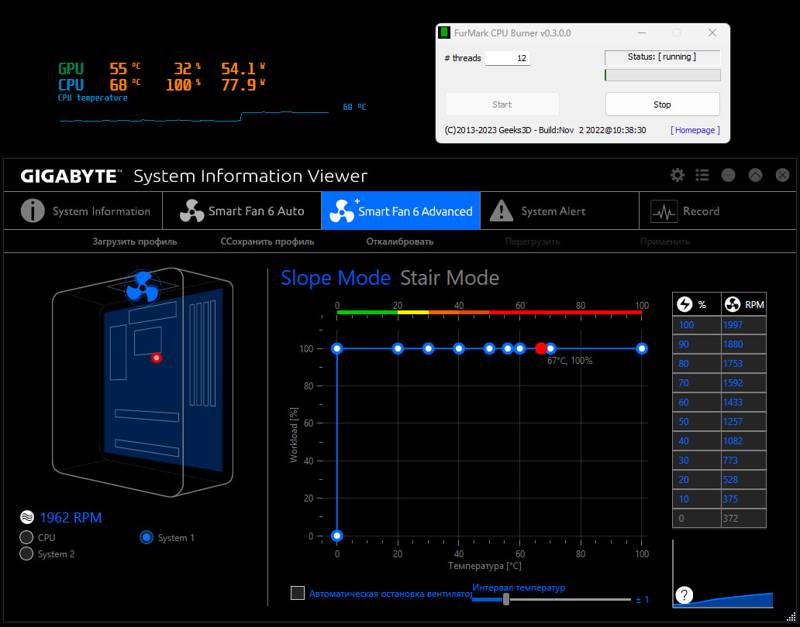The height and width of the screenshot is (627, 800).
Task: Click the red sensor dot on the motherboard
Action: coord(157,358)
